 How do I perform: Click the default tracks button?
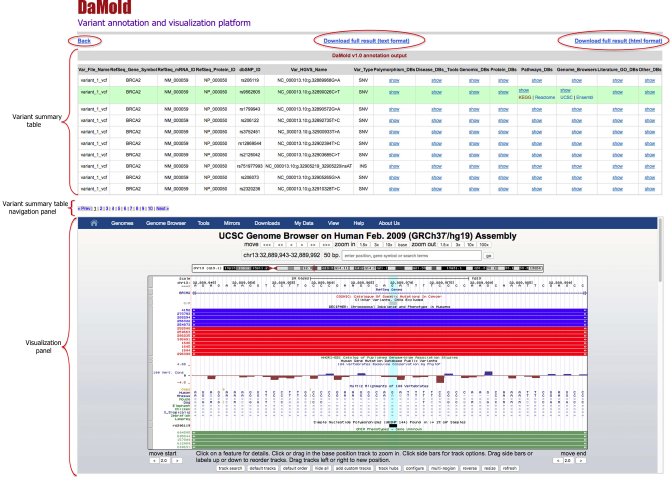(x=262, y=468)
